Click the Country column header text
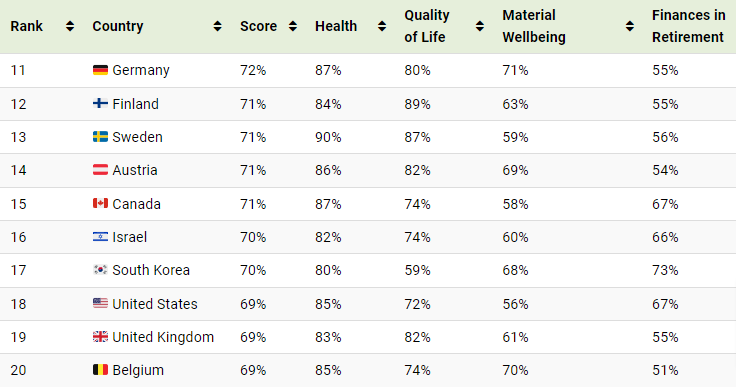 [118, 26]
